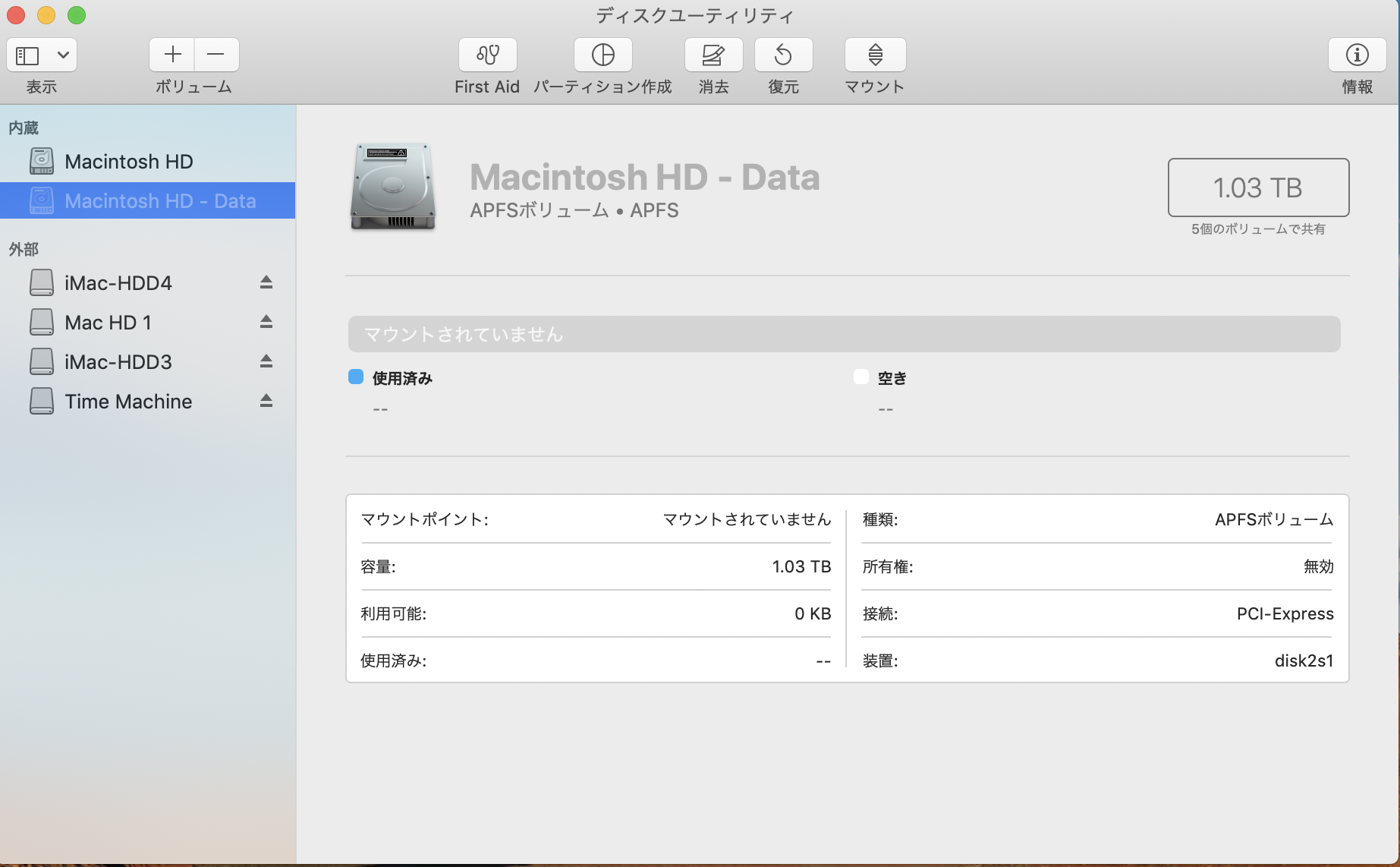1400x867 pixels.
Task: Click the 1.03 TB capacity box
Action: point(1257,188)
